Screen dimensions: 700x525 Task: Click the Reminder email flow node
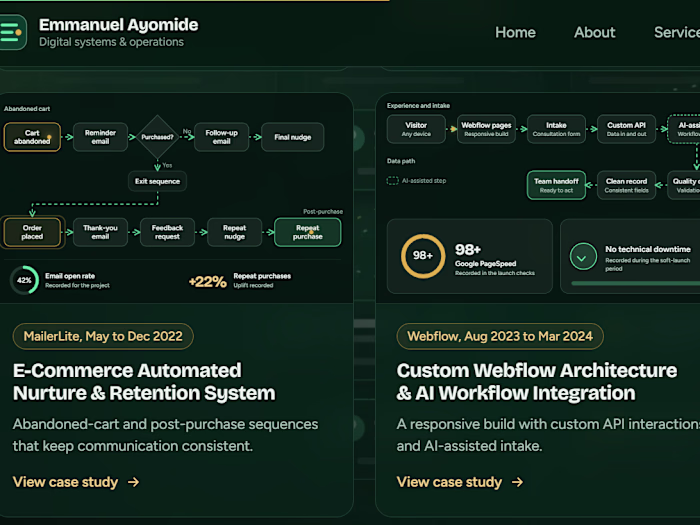click(100, 137)
